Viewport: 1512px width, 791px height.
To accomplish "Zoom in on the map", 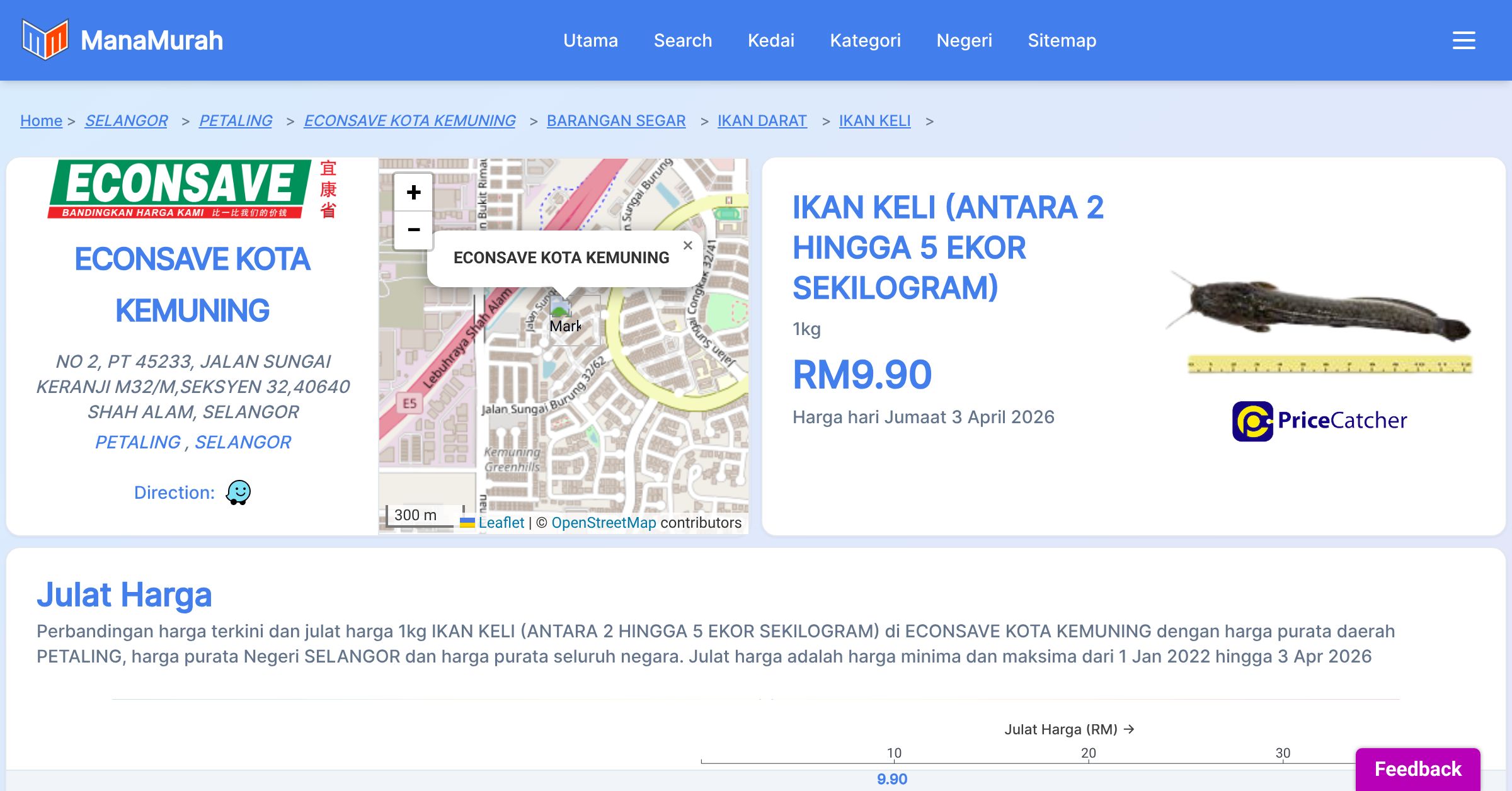I will tap(413, 192).
